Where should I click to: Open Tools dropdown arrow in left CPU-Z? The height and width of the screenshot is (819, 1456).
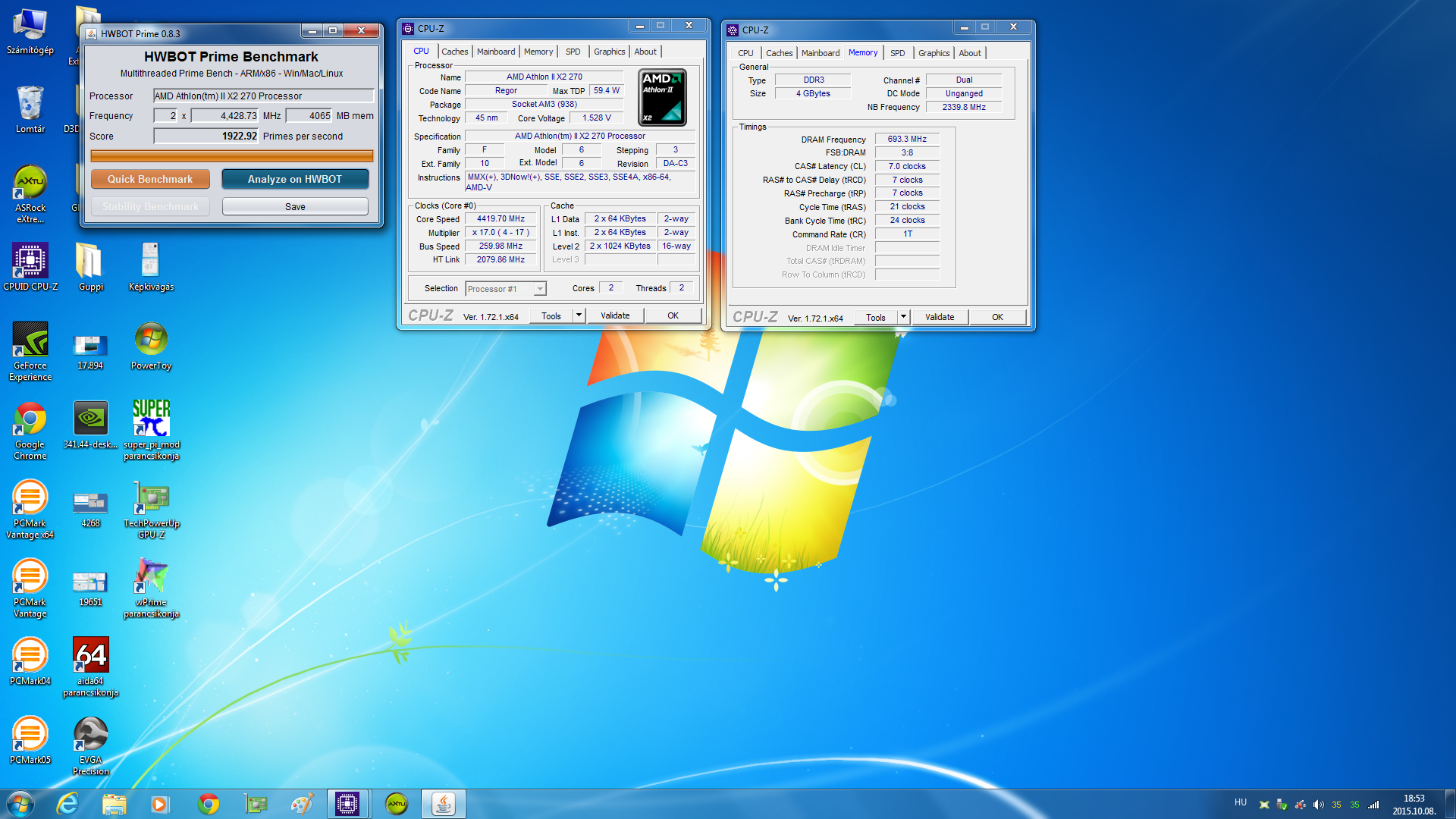[x=579, y=315]
